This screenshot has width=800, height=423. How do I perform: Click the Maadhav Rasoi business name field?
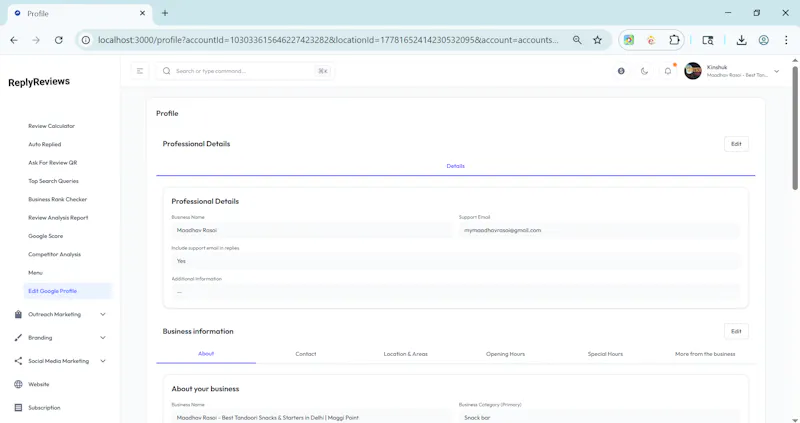pos(311,230)
